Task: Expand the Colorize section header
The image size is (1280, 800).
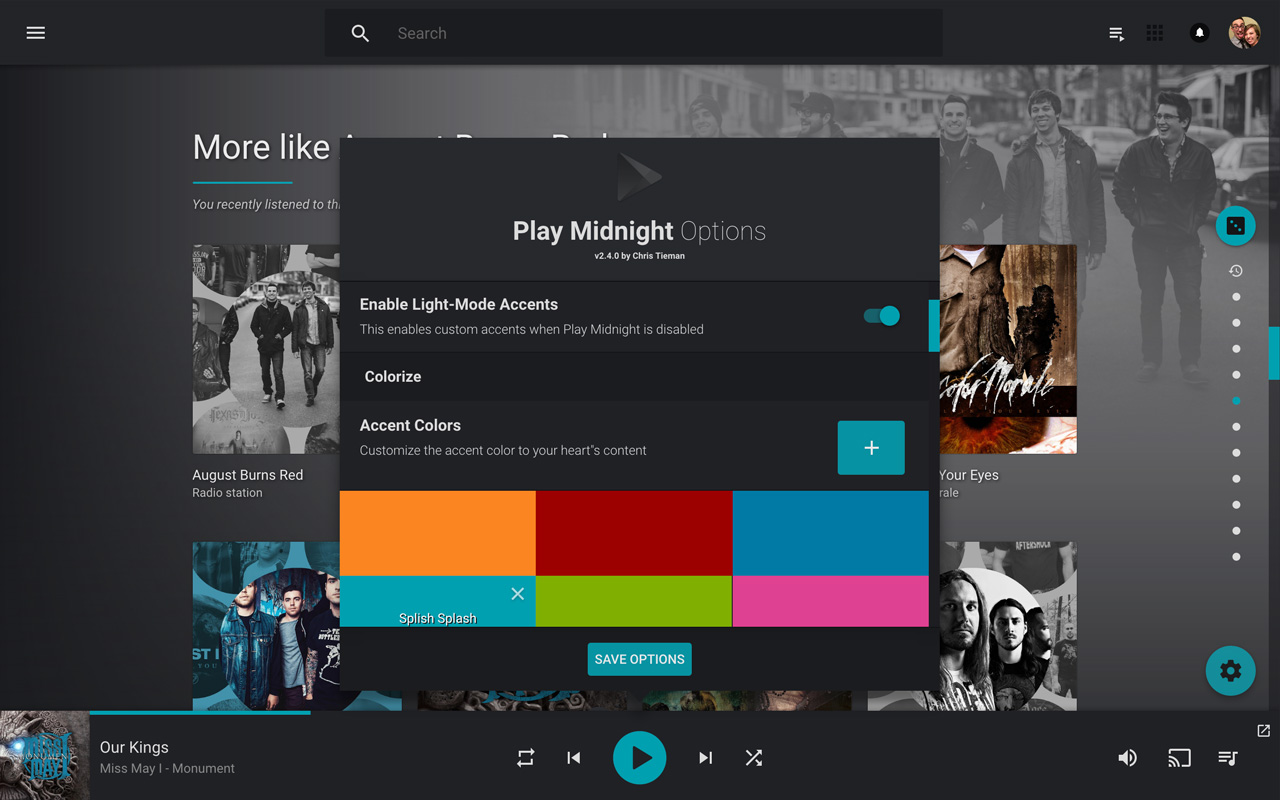Action: tap(634, 377)
